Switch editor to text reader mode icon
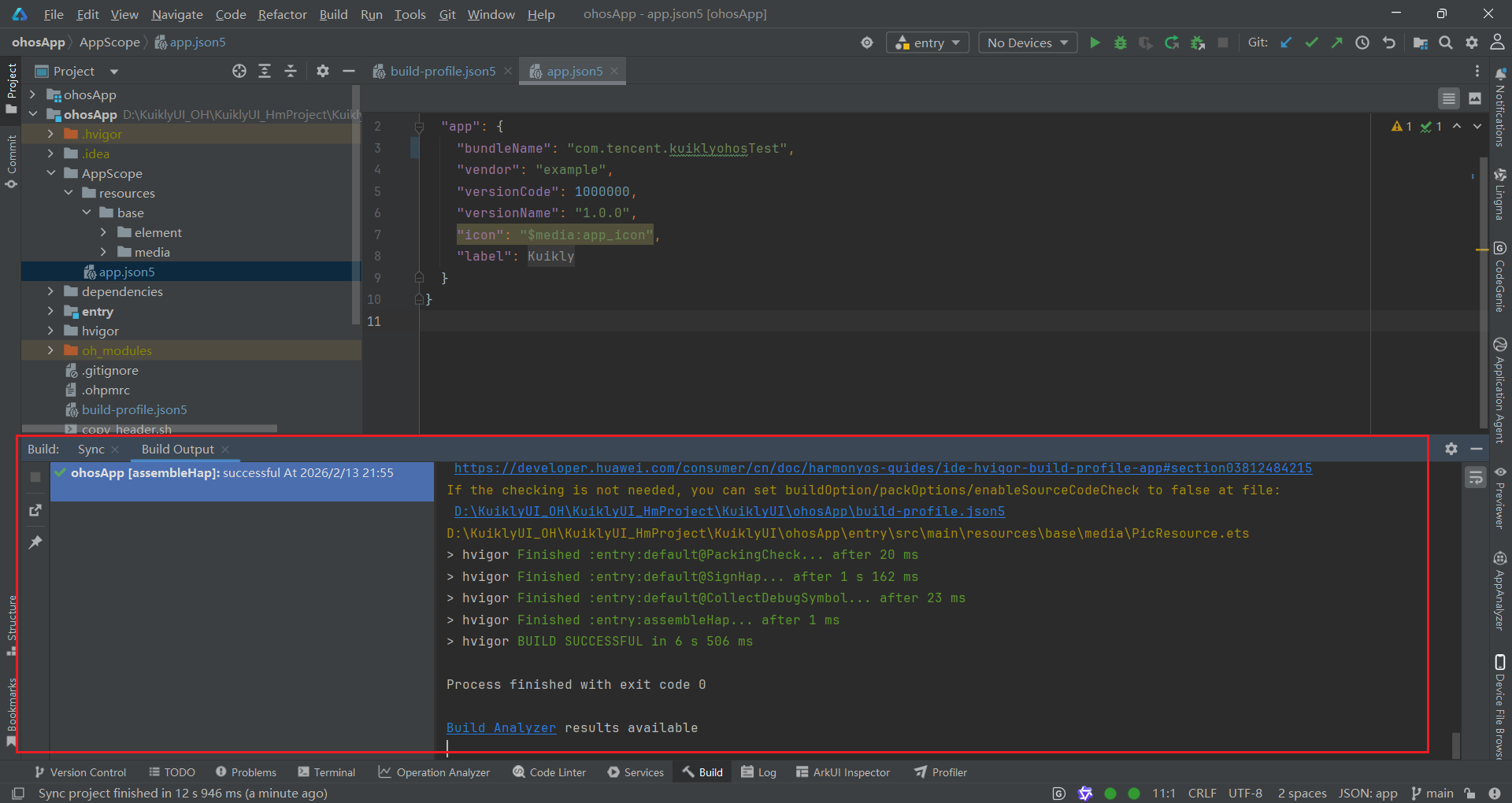Image resolution: width=1512 pixels, height=803 pixels. point(1449,98)
